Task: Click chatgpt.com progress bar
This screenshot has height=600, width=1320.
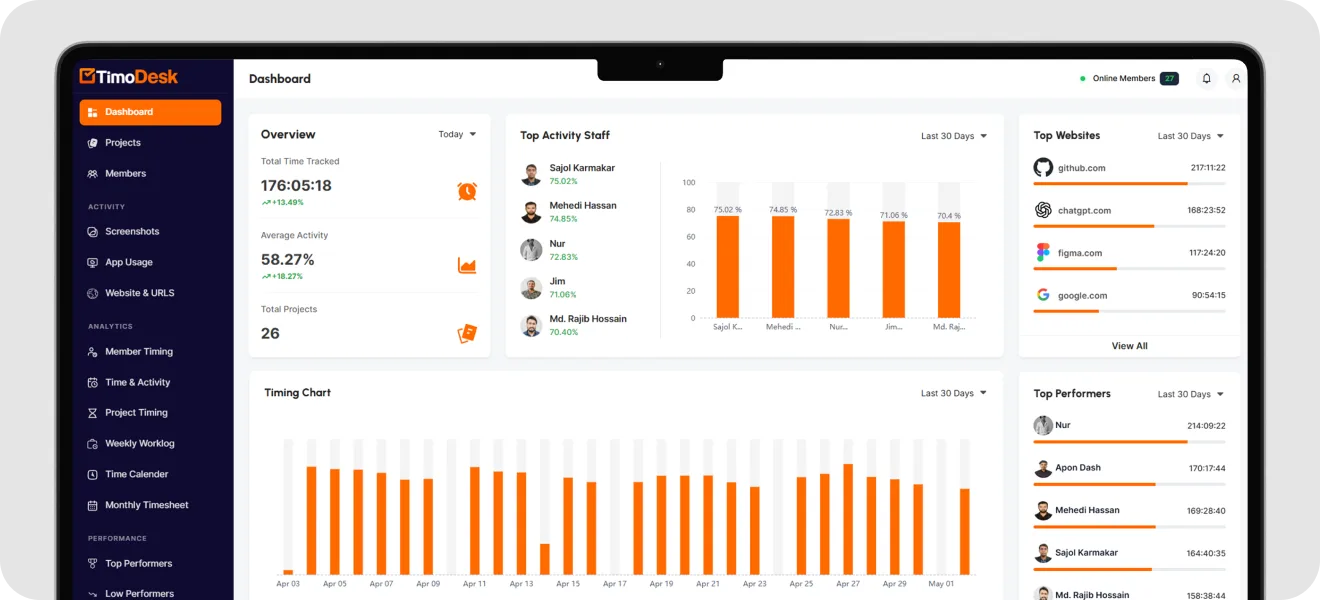Action: click(1129, 226)
